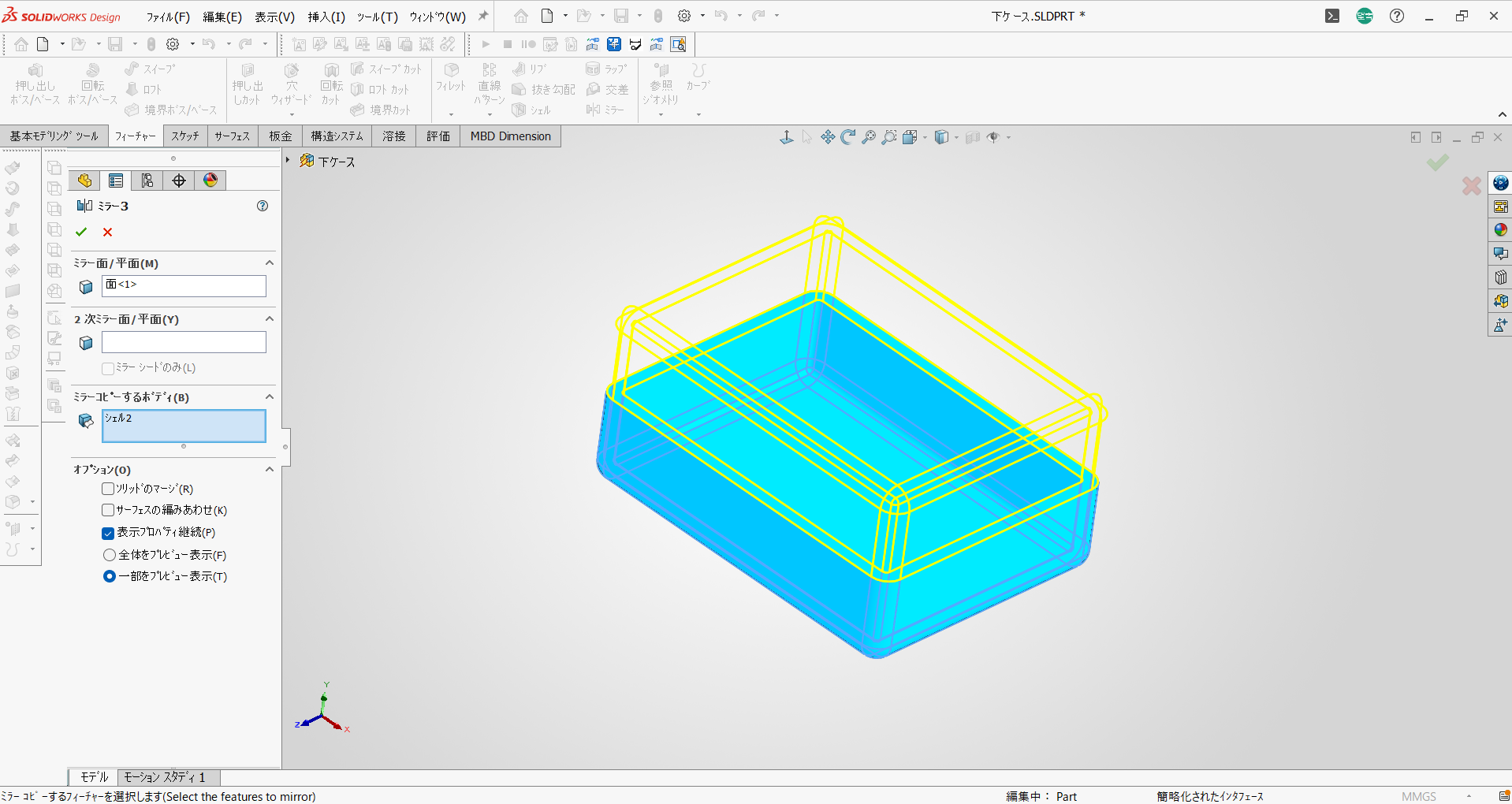This screenshot has width=1512, height=804.
Task: Cancel feature with viewport red X
Action: point(1471,186)
